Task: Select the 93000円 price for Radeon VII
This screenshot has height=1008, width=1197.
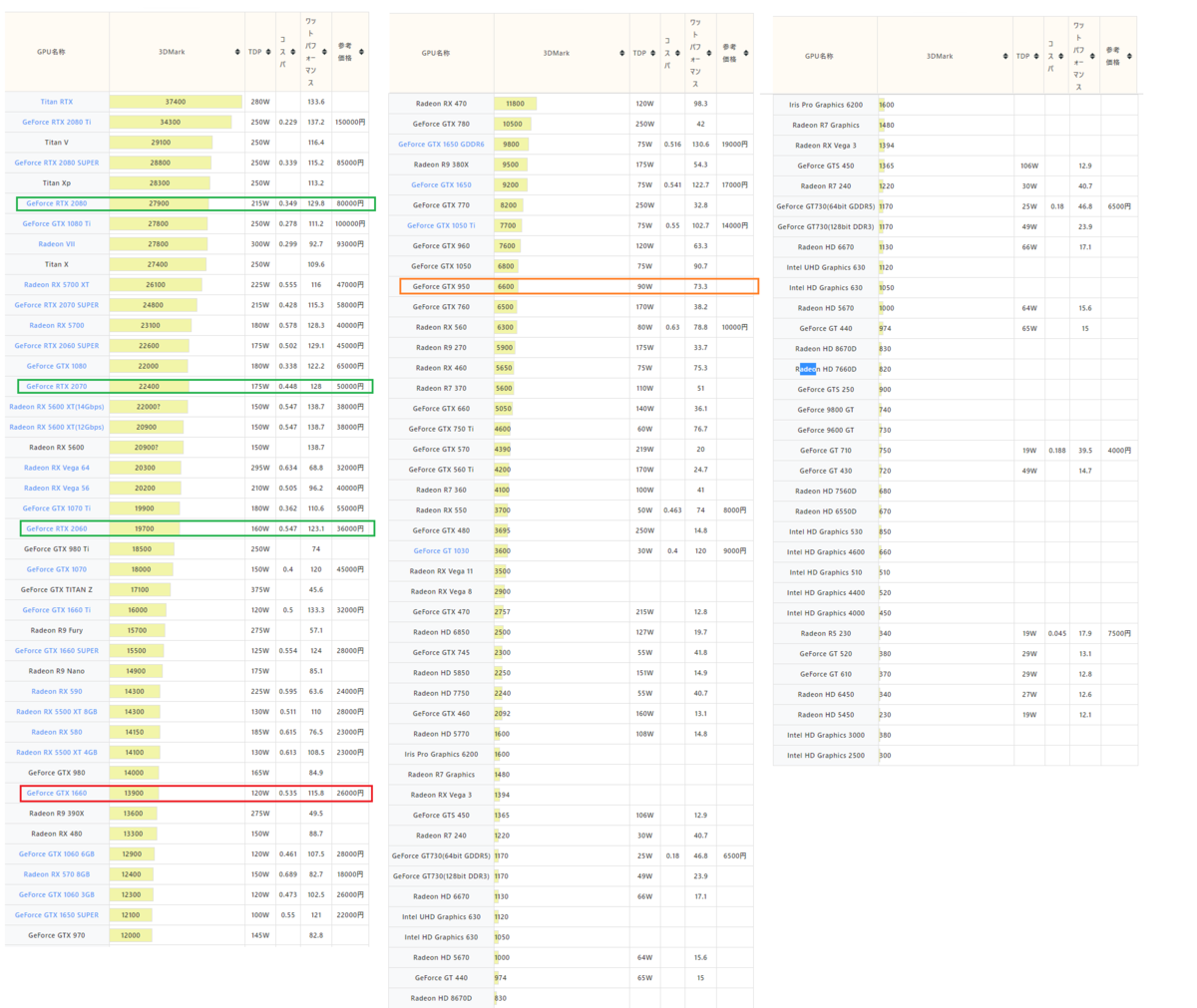Action: tap(349, 244)
